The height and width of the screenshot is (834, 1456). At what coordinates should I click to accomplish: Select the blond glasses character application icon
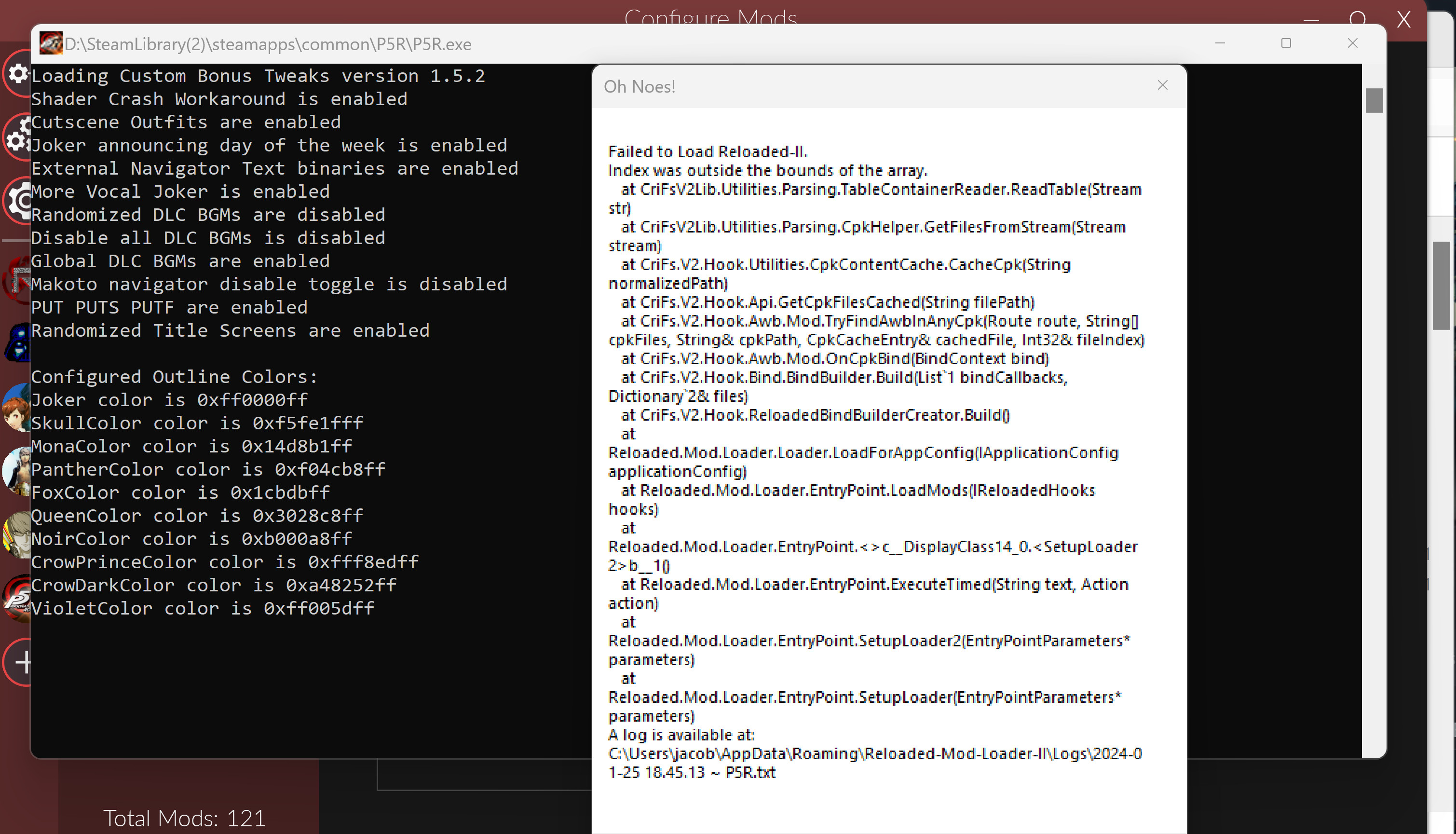(x=16, y=535)
